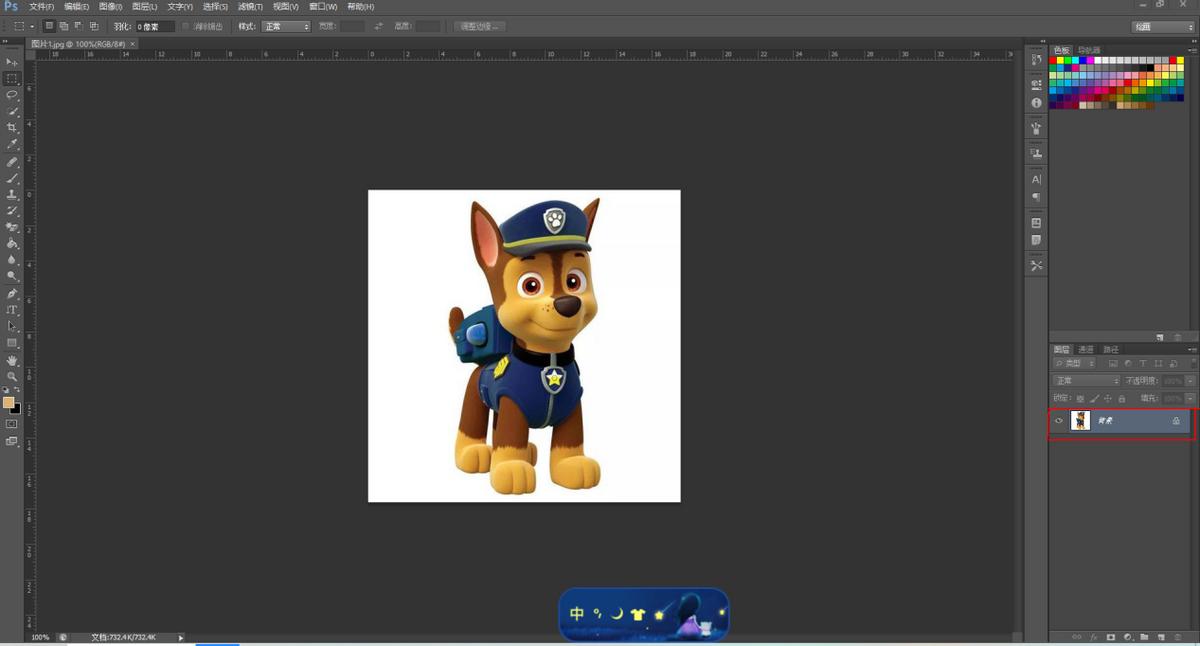Select the Pen tool
Viewport: 1200px width, 646px height.
click(x=12, y=294)
